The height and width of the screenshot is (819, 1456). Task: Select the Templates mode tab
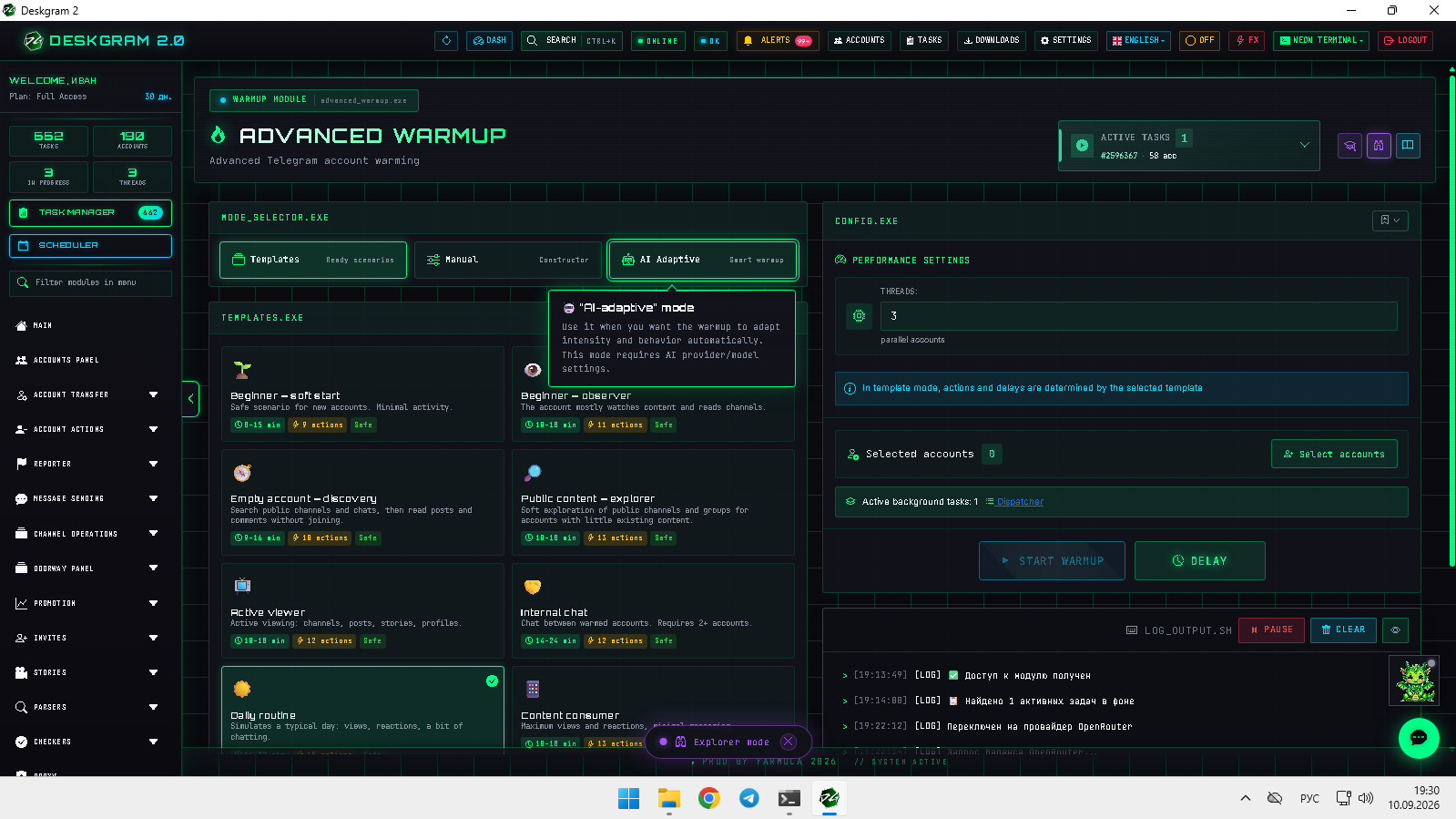tap(313, 260)
